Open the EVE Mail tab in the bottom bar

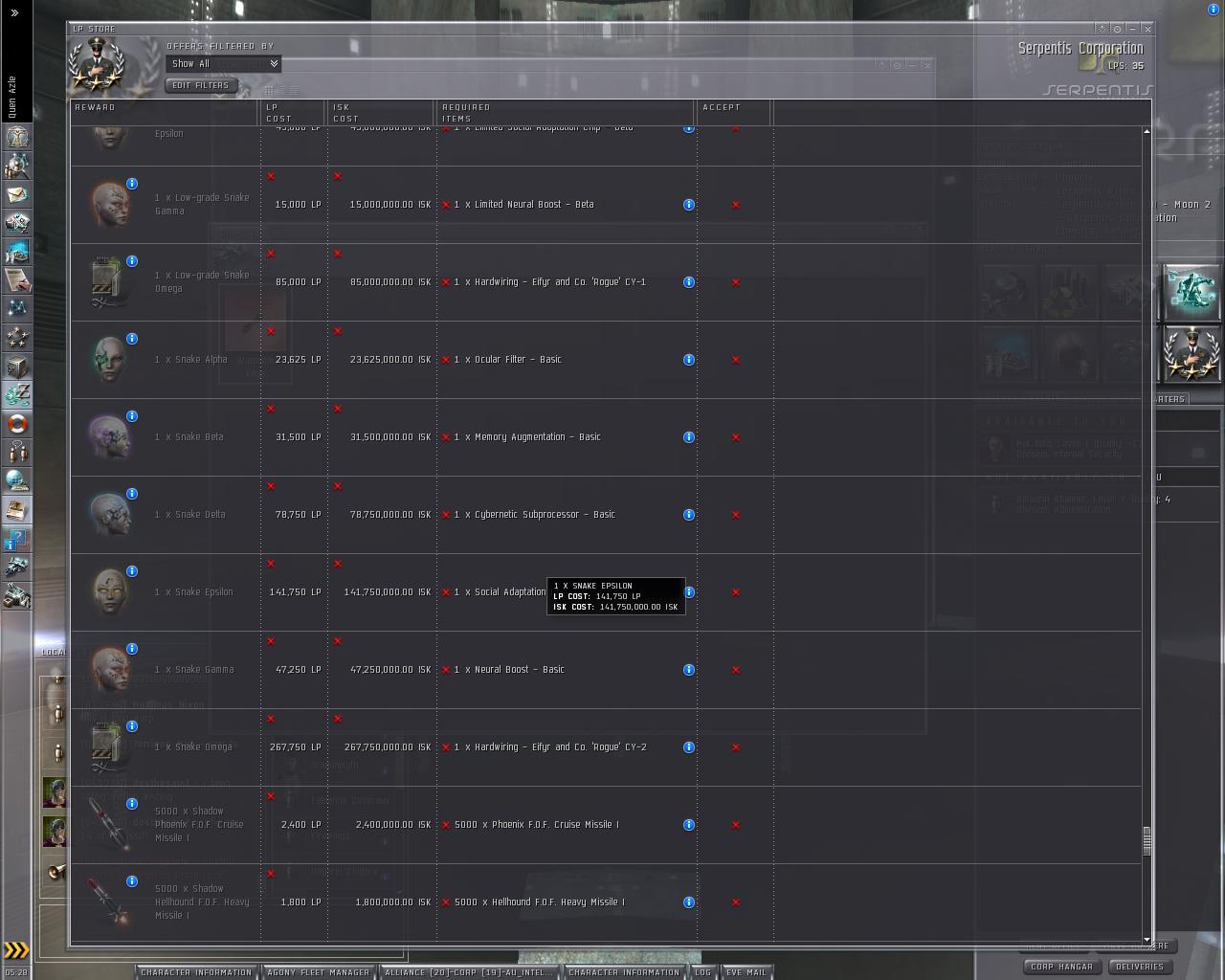pos(746,972)
